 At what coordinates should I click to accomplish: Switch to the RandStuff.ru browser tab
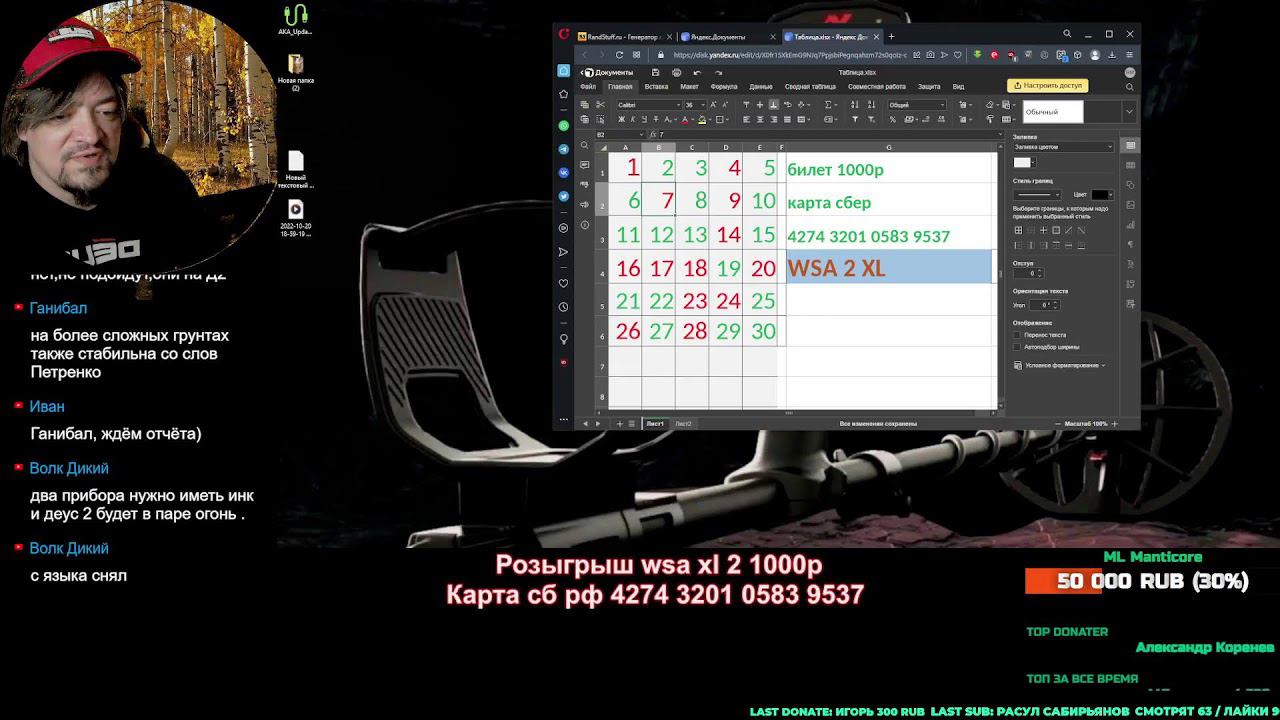pos(623,36)
